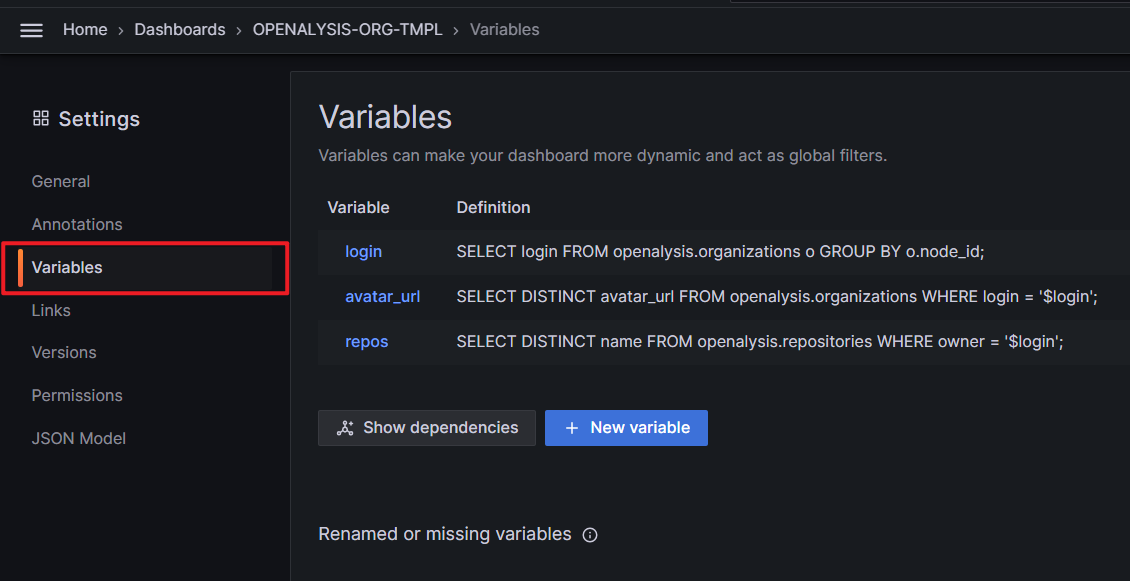Open the Annotations settings tab
Screen dimensions: 1130x581
click(x=77, y=224)
